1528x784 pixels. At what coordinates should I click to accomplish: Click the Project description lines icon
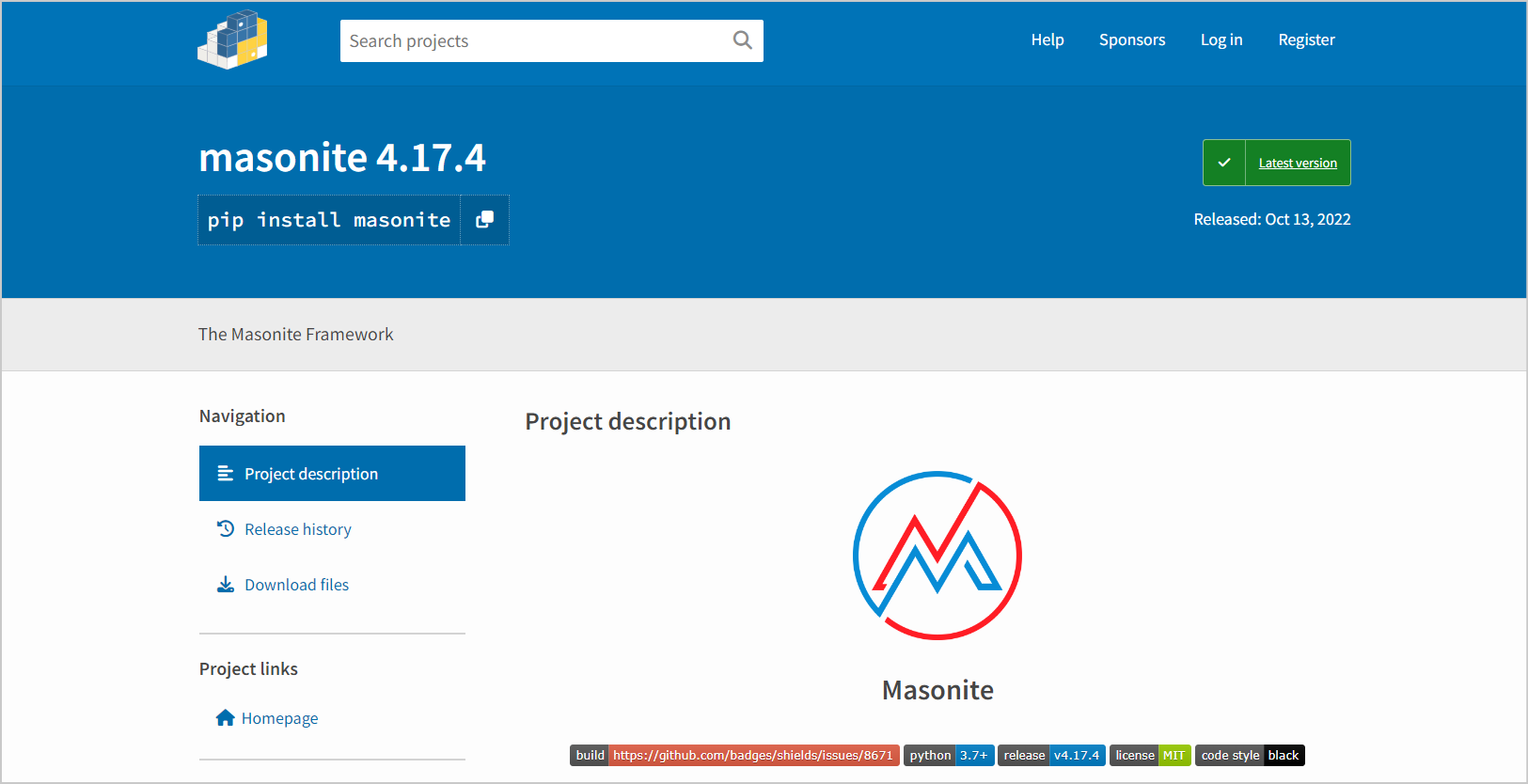(226, 474)
